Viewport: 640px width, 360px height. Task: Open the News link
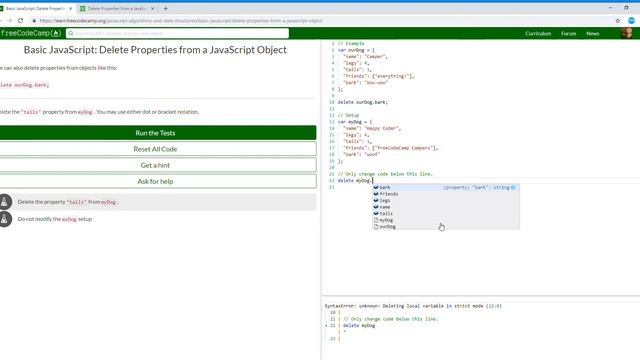point(593,33)
